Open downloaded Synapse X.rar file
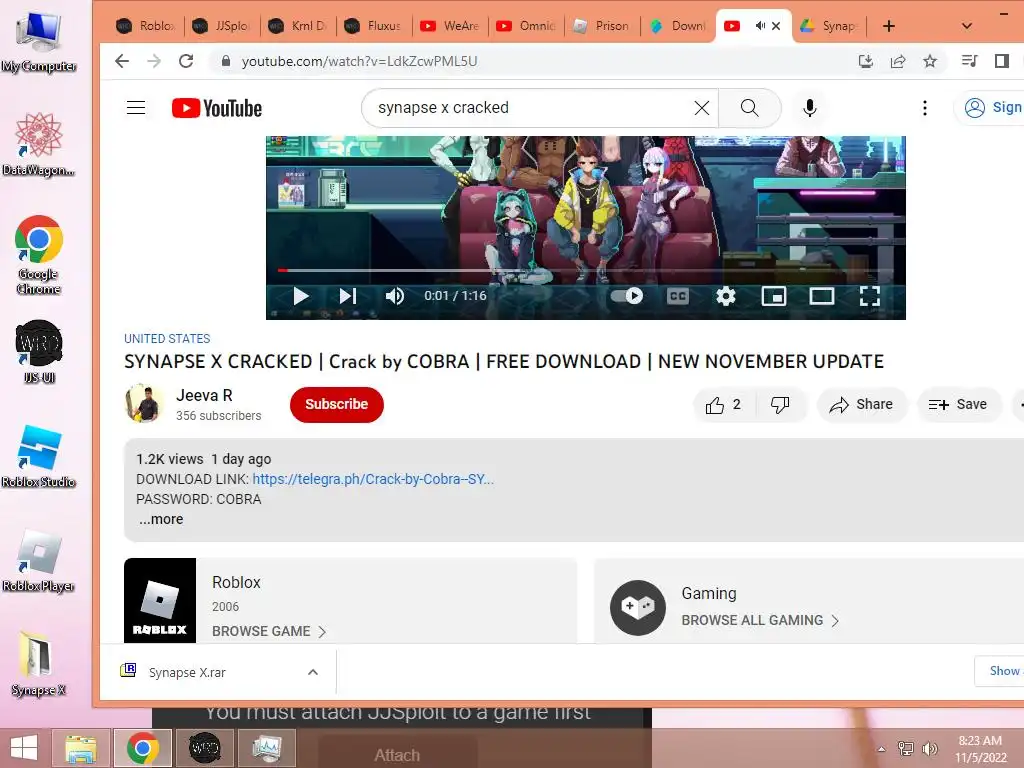Viewport: 1024px width, 768px height. tap(187, 672)
